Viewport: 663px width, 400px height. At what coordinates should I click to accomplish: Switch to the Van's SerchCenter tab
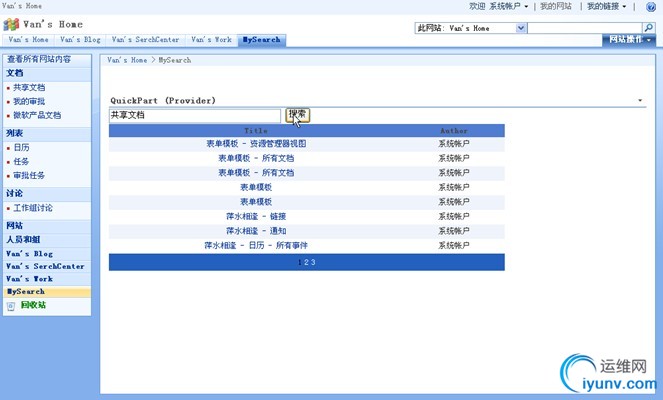click(x=145, y=40)
